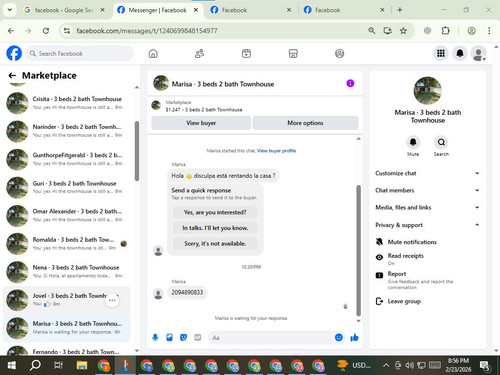Click the chat messages scrollbar
The image size is (500, 375).
359,250
